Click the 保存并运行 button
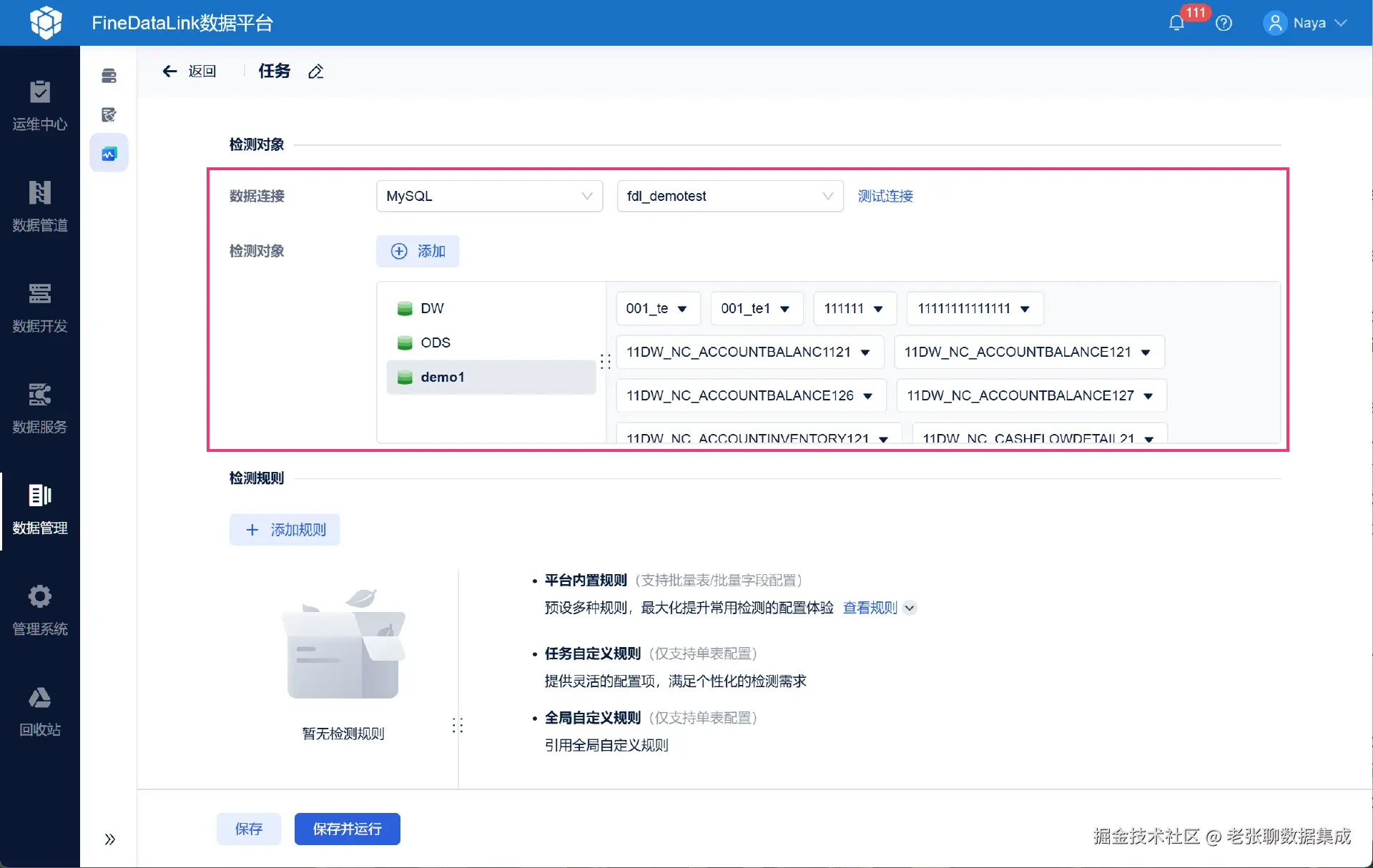The width and height of the screenshot is (1373, 868). click(347, 829)
